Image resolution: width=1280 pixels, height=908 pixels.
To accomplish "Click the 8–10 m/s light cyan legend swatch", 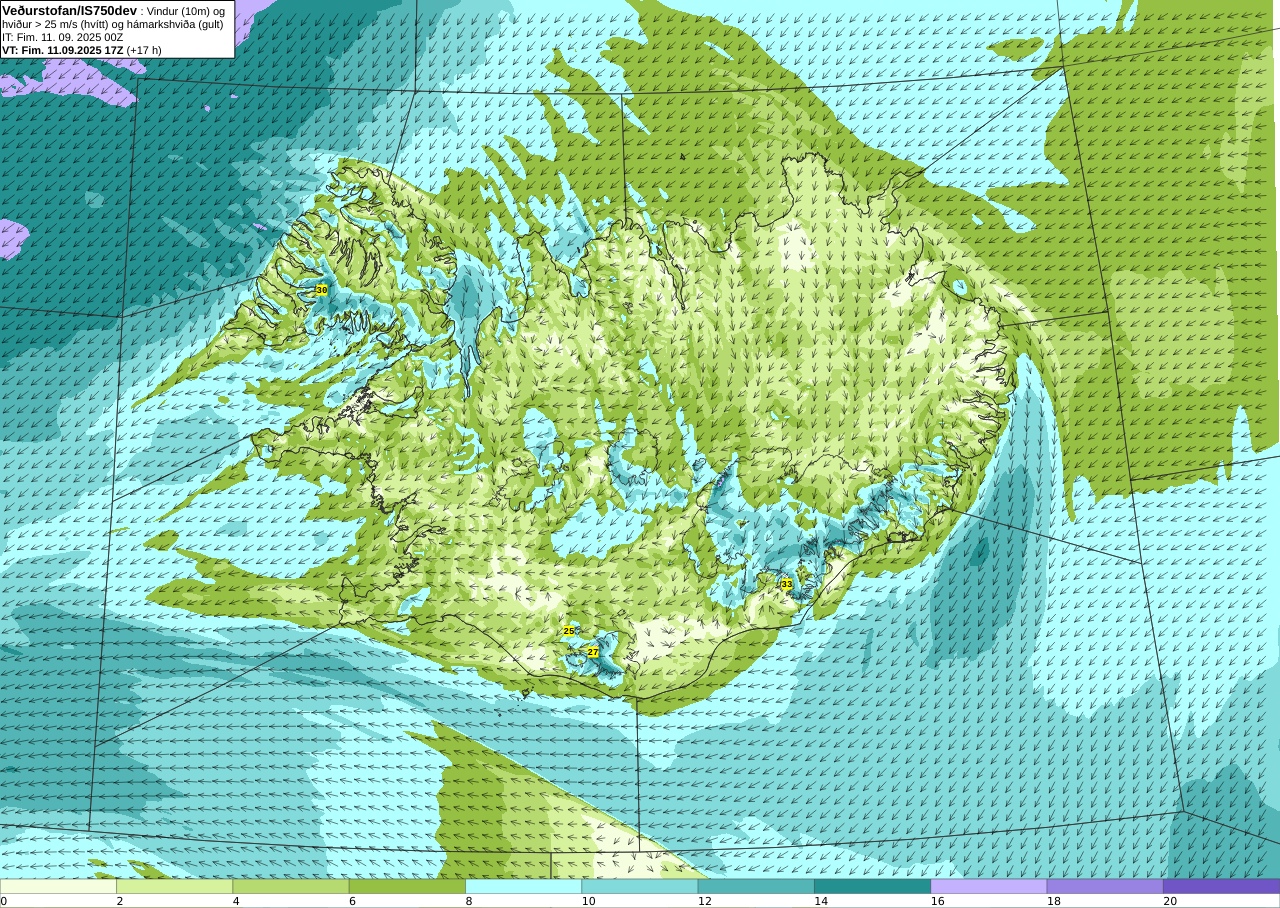I will (523, 886).
